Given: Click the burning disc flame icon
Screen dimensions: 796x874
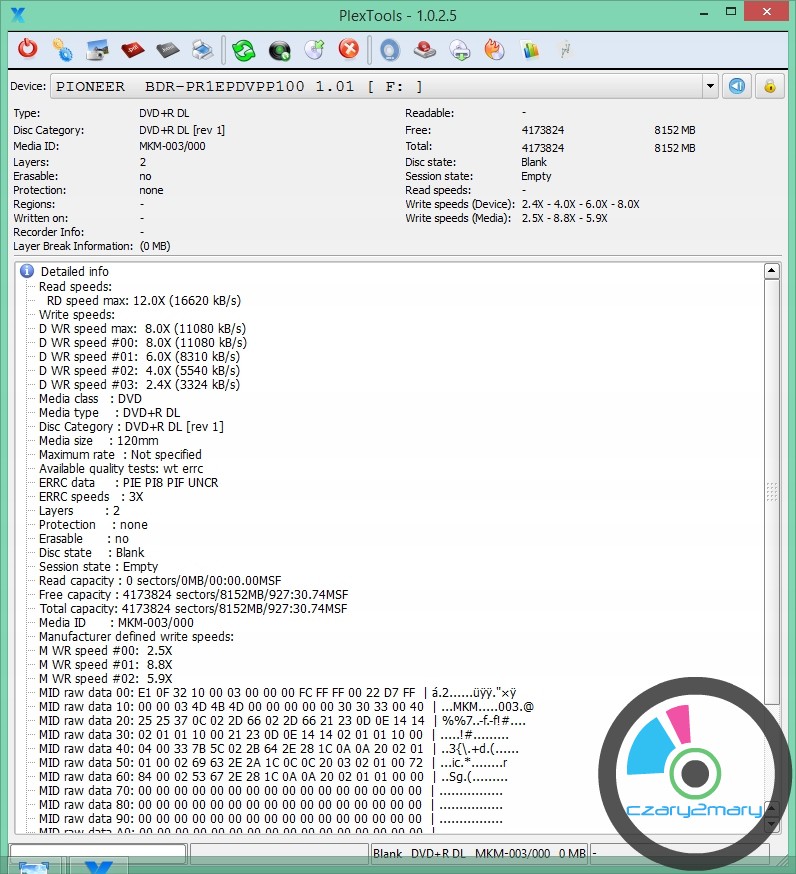Looking at the screenshot, I should [x=494, y=48].
